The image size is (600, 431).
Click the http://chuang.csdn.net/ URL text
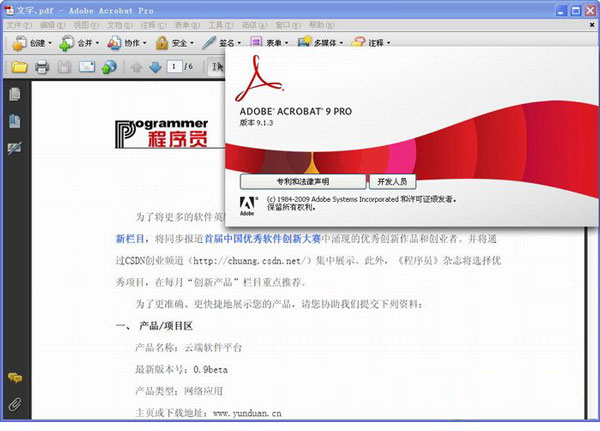tap(250, 261)
